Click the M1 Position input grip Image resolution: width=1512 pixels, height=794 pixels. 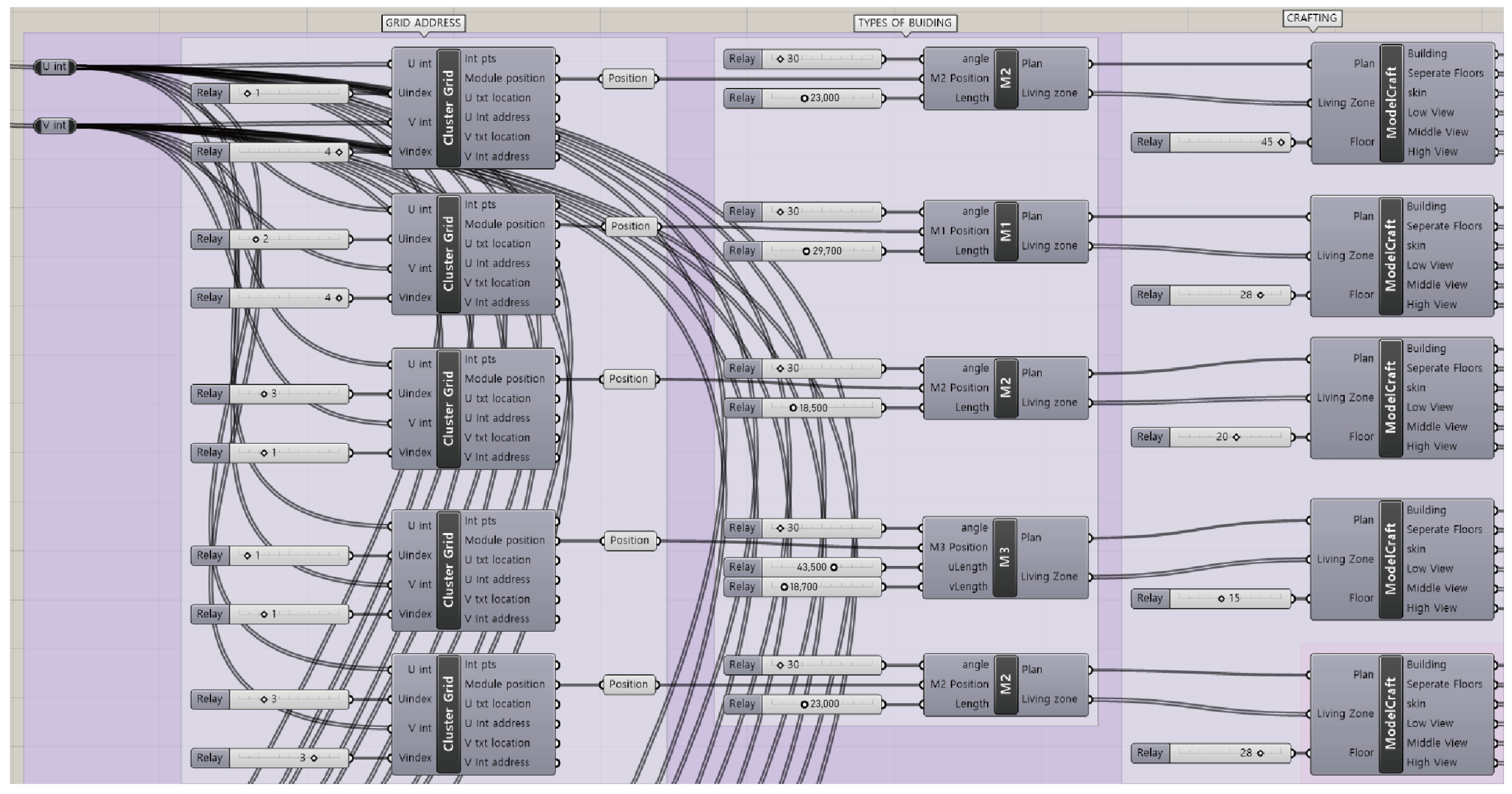point(923,231)
